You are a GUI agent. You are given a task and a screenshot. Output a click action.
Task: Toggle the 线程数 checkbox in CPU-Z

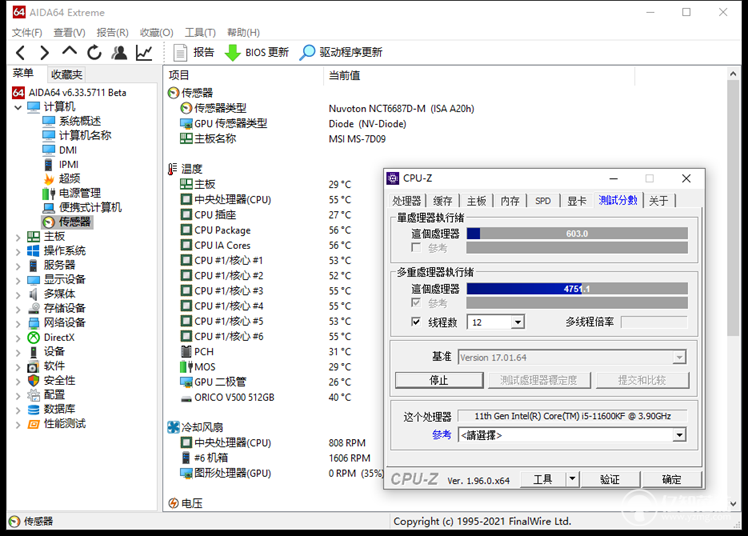[416, 322]
